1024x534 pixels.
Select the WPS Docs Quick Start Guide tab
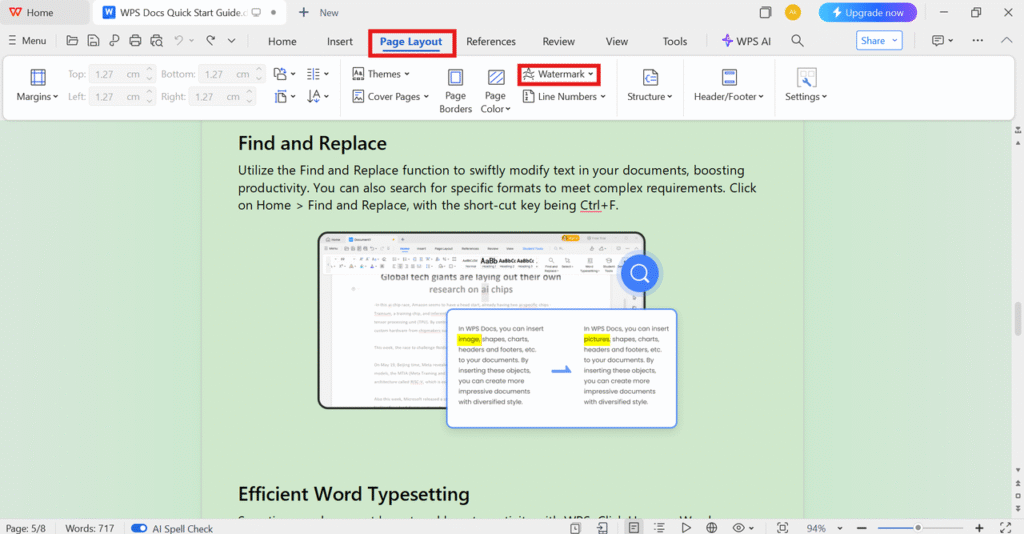point(188,12)
